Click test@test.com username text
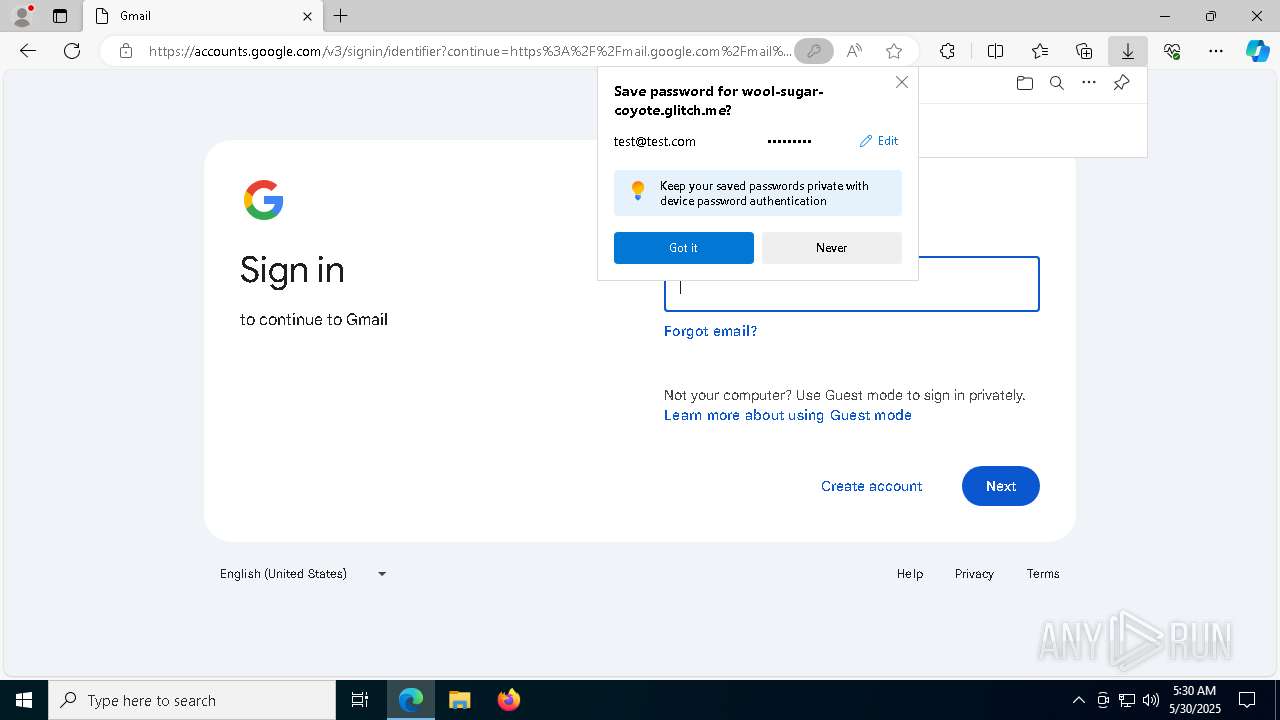The height and width of the screenshot is (720, 1280). click(x=655, y=141)
